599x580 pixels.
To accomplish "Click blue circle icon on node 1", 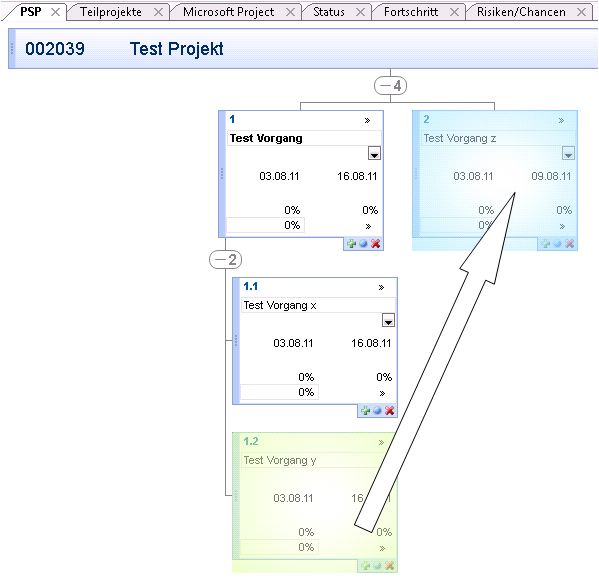I will [x=363, y=243].
